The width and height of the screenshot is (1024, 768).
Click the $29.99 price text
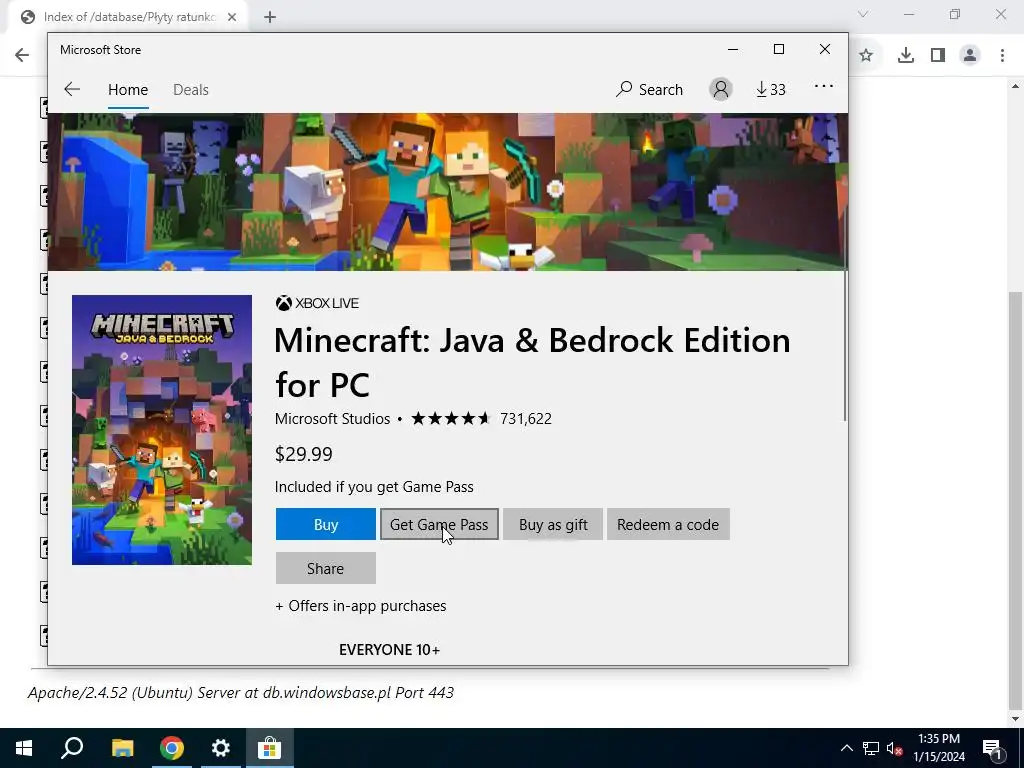(304, 454)
